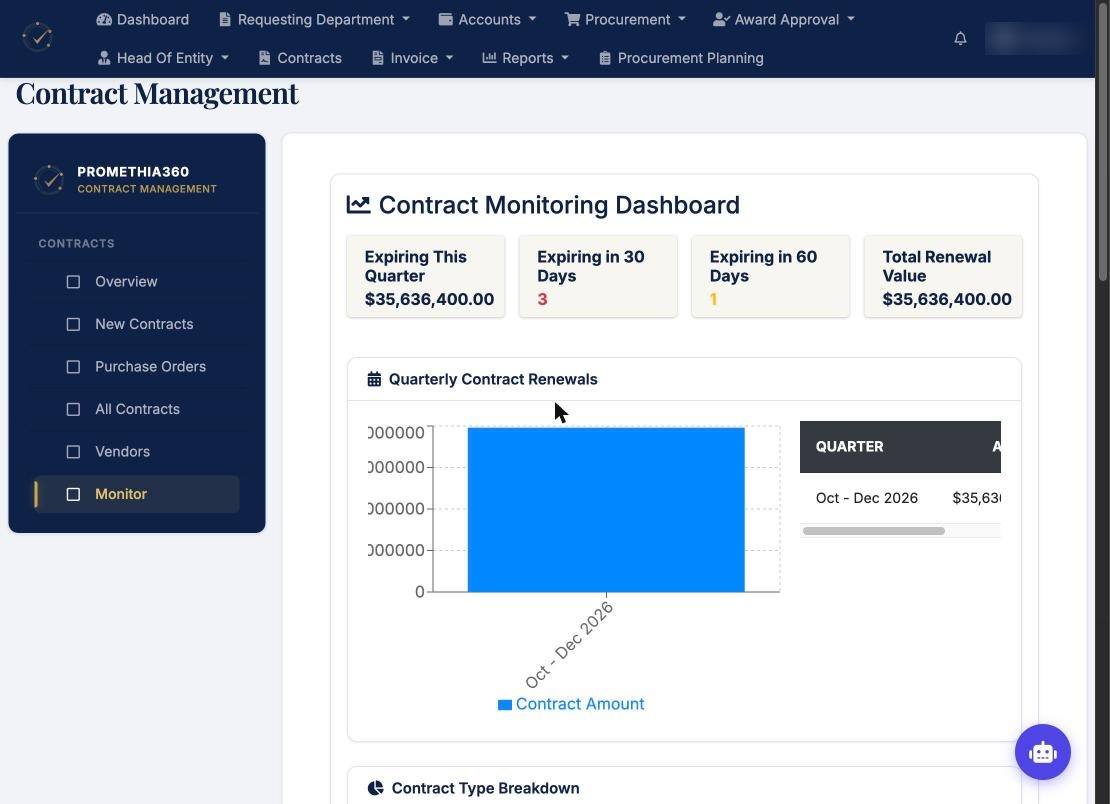Viewport: 1110px width, 804px height.
Task: Click the Expiring This Quarter card
Action: (x=425, y=277)
